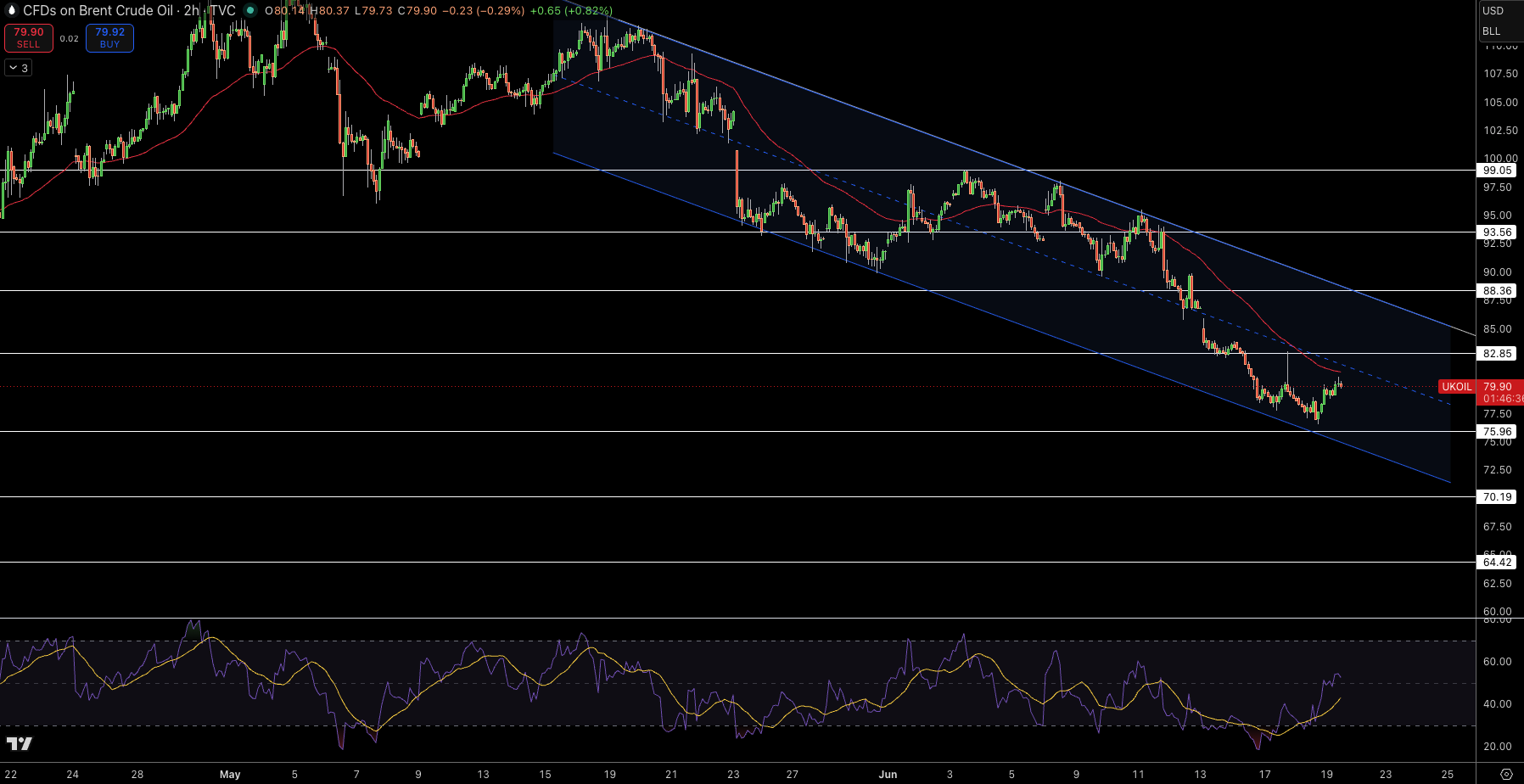Click the TradingView logo
1524x784 pixels.
point(20,744)
